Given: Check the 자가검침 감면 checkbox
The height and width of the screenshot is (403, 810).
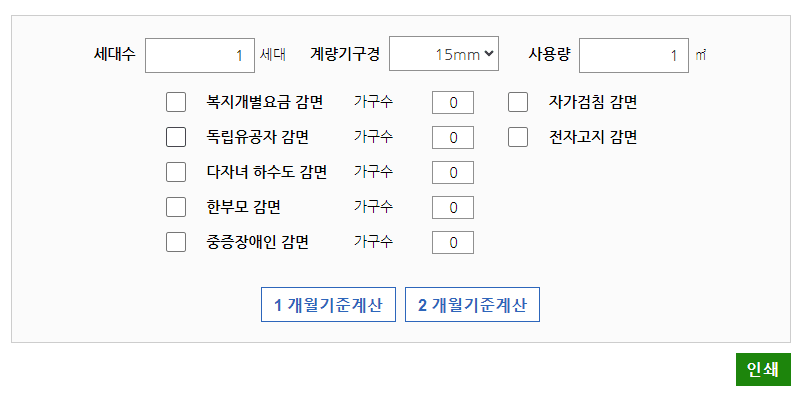Looking at the screenshot, I should tap(518, 102).
